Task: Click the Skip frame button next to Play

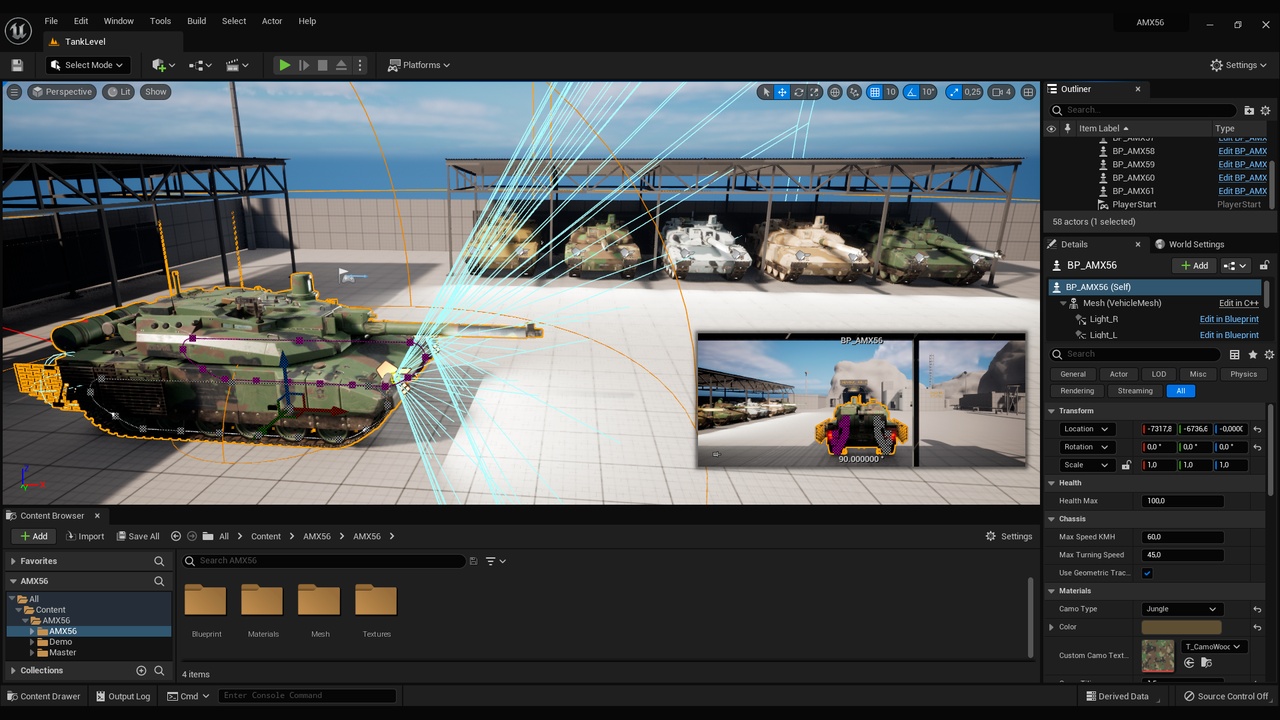Action: click(x=304, y=65)
